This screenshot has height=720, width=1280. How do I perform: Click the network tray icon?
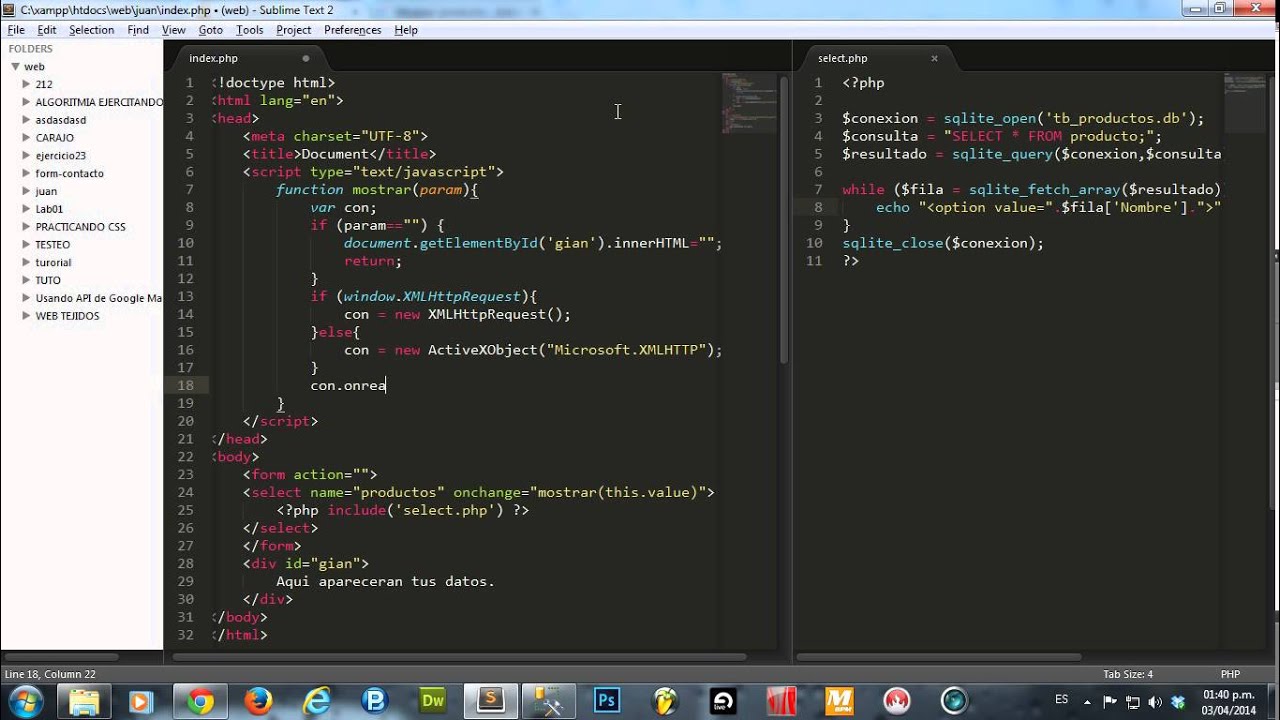click(1133, 701)
